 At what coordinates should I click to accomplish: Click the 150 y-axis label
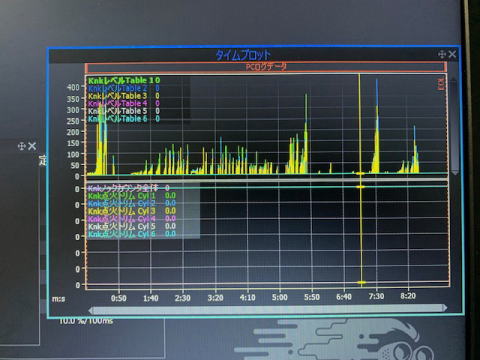(x=73, y=143)
